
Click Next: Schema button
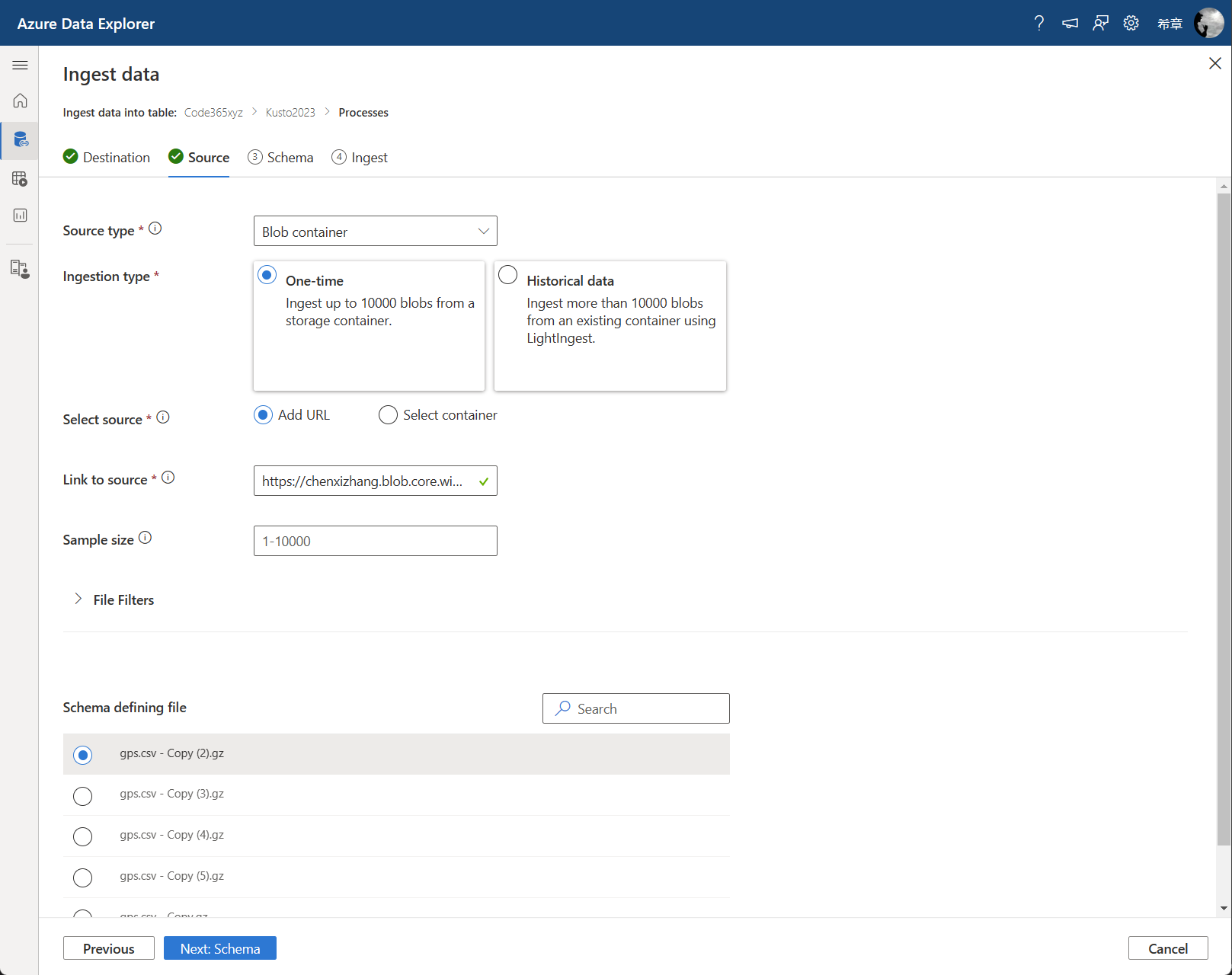(x=220, y=948)
